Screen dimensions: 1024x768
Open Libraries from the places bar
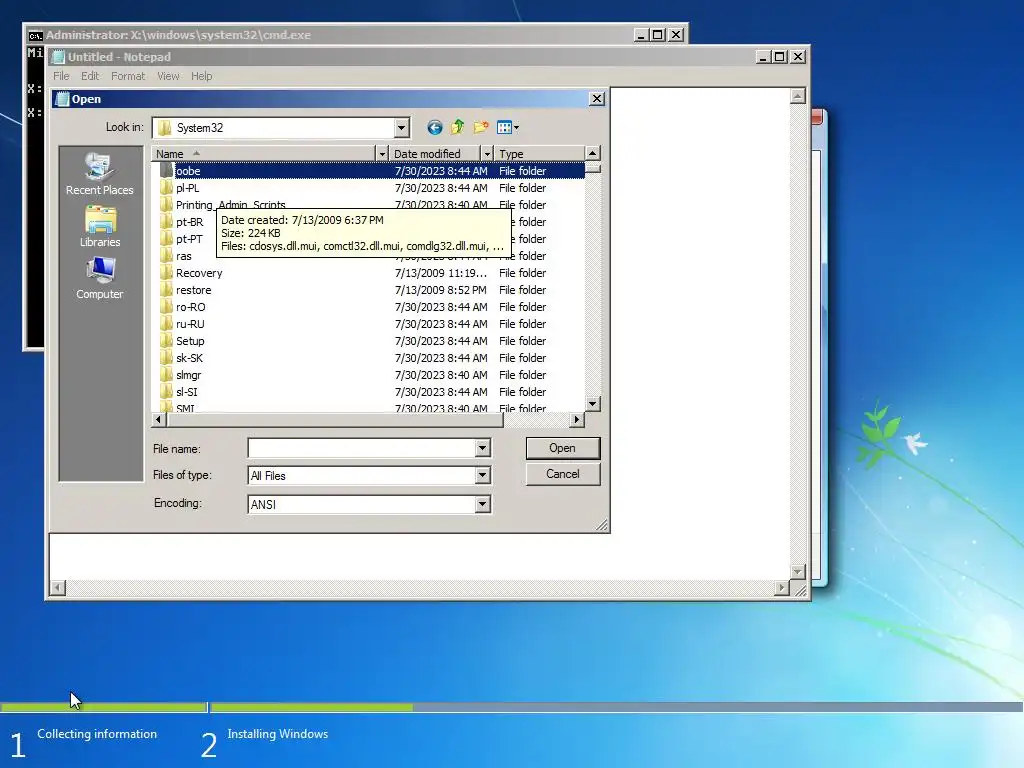point(100,227)
